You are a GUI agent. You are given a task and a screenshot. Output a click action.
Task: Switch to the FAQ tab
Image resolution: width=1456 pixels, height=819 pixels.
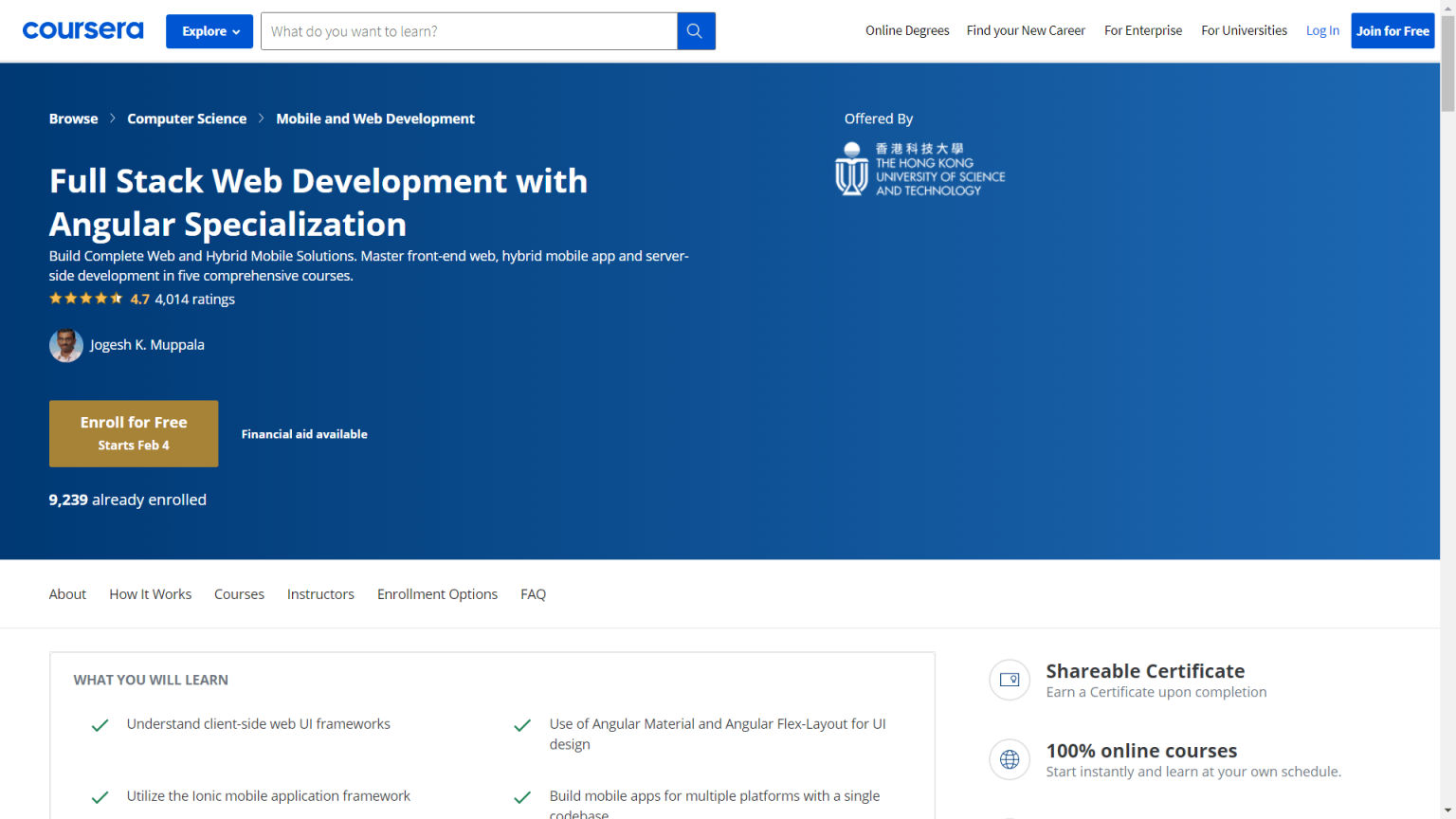click(x=533, y=593)
